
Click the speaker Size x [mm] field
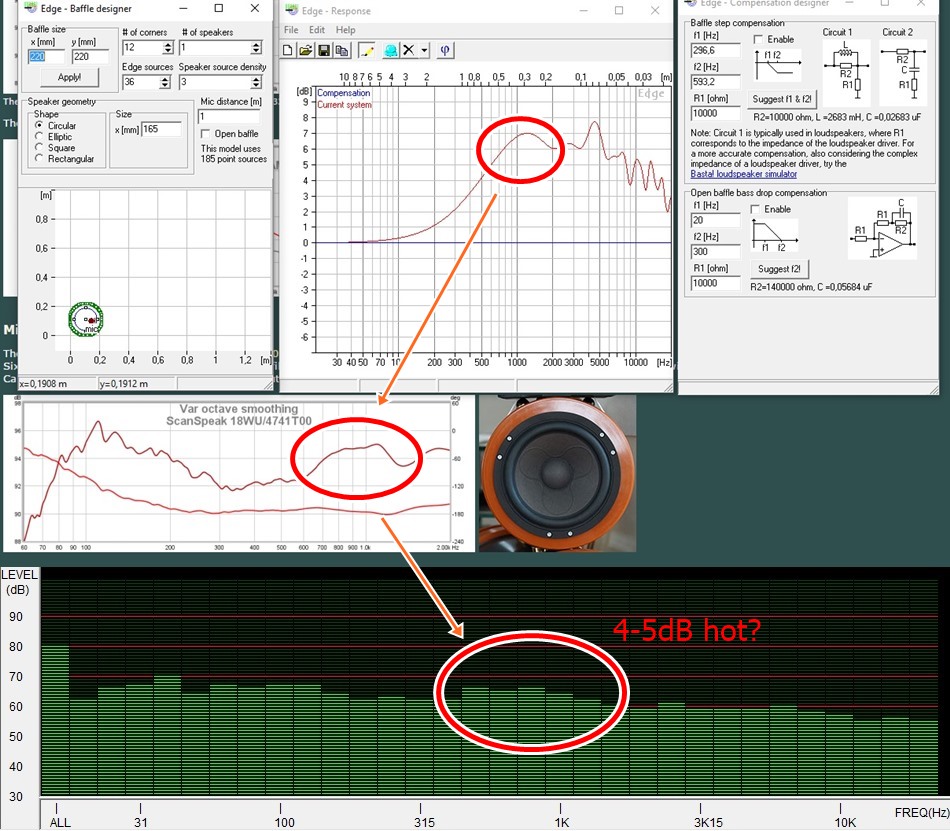click(161, 129)
